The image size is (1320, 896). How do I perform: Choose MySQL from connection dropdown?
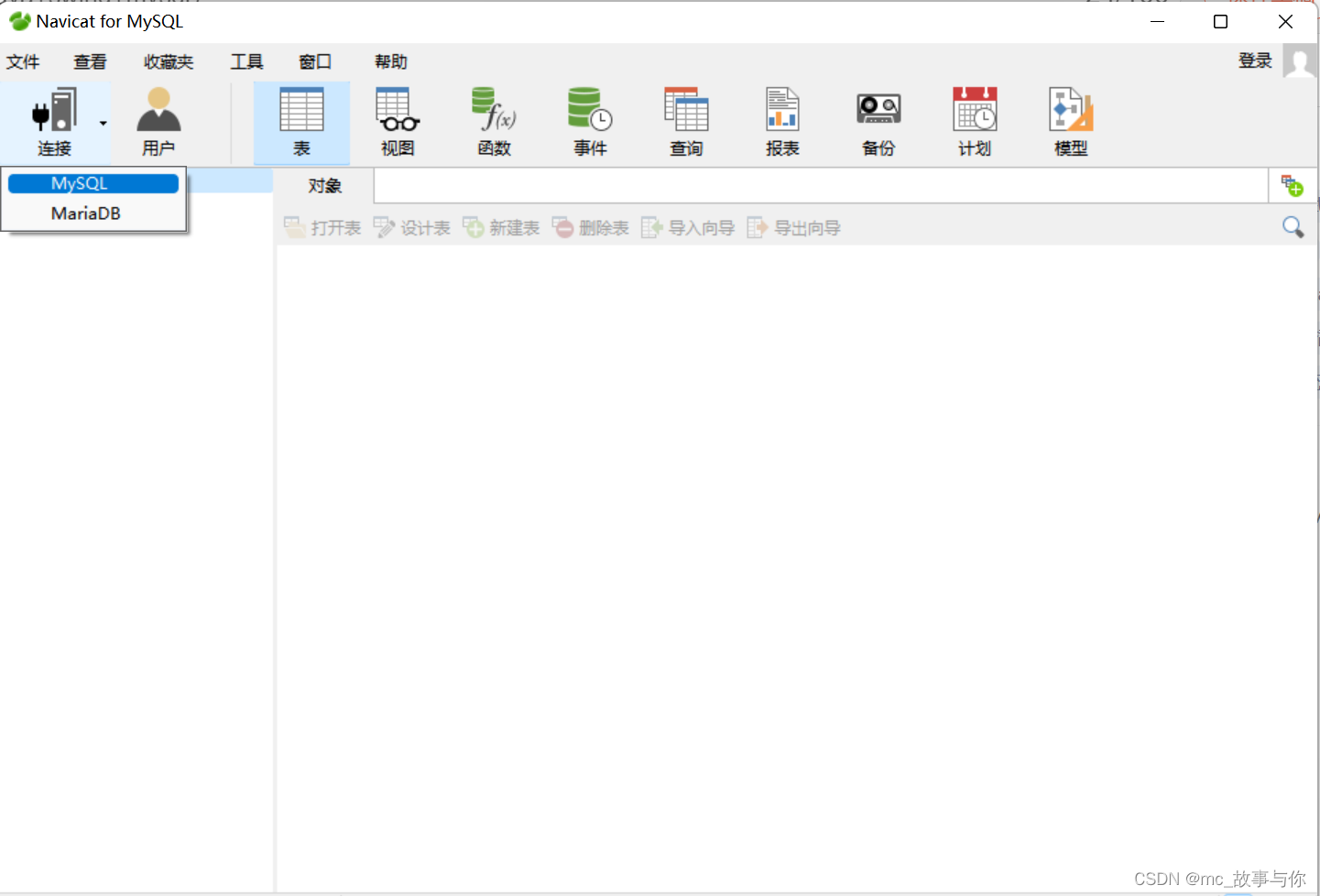pos(93,183)
